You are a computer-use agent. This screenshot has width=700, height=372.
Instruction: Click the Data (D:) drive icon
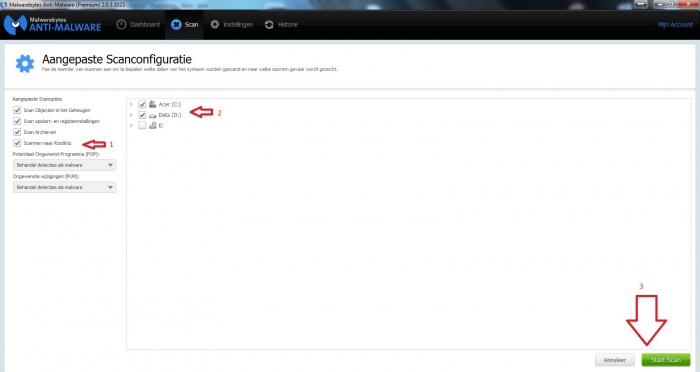click(153, 115)
